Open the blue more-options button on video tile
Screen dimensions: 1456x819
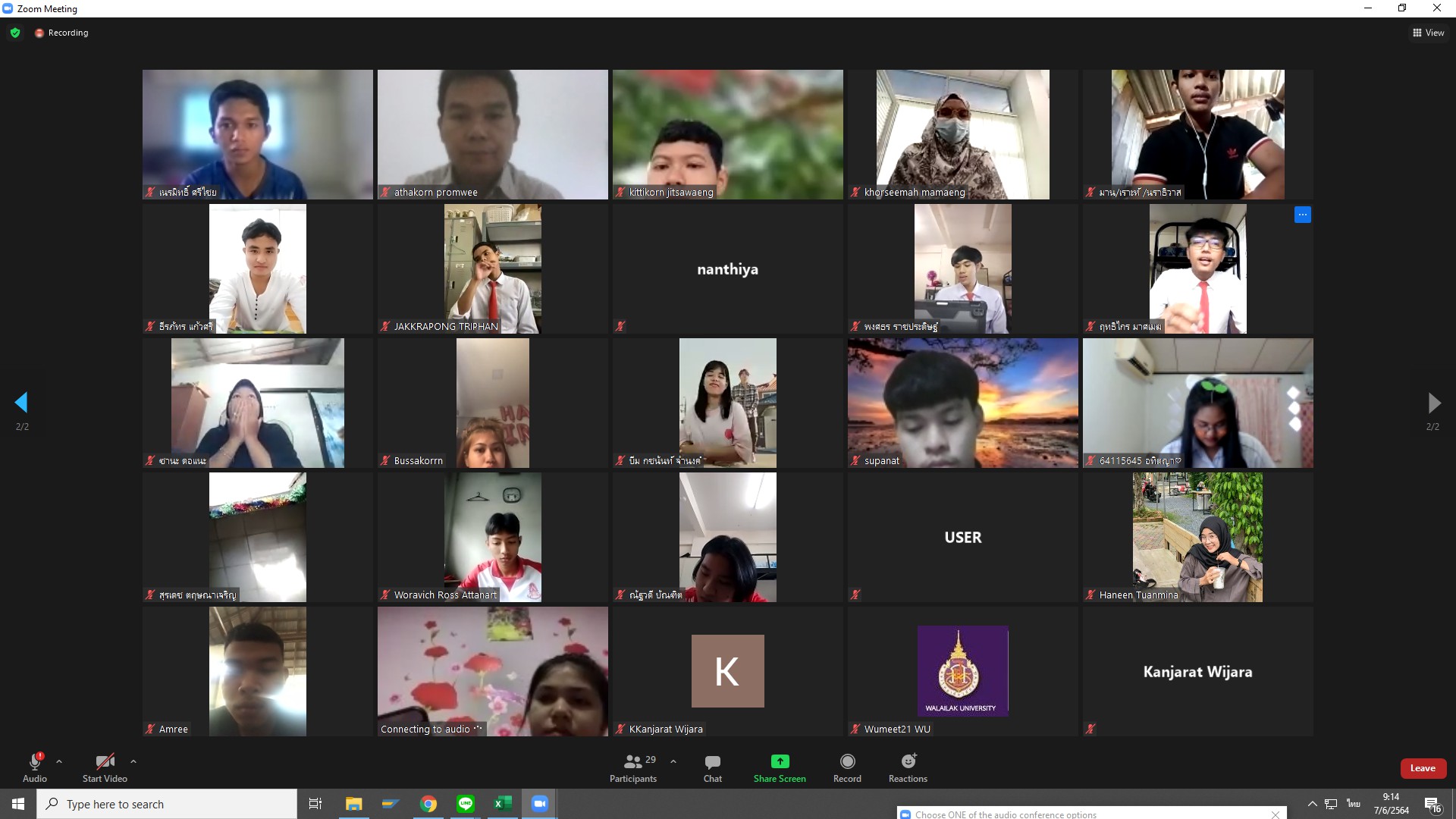click(1302, 215)
